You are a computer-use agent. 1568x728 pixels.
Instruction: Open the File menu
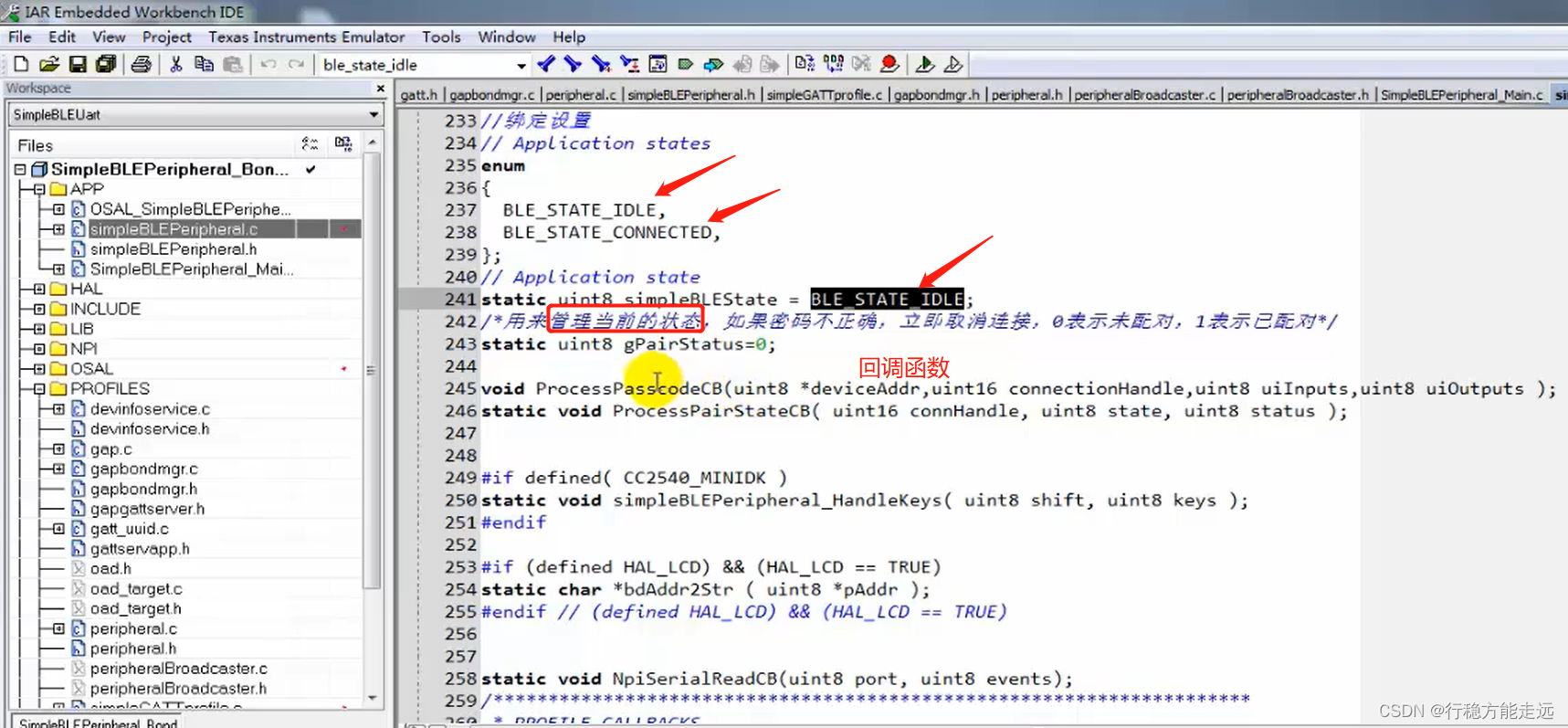click(20, 37)
